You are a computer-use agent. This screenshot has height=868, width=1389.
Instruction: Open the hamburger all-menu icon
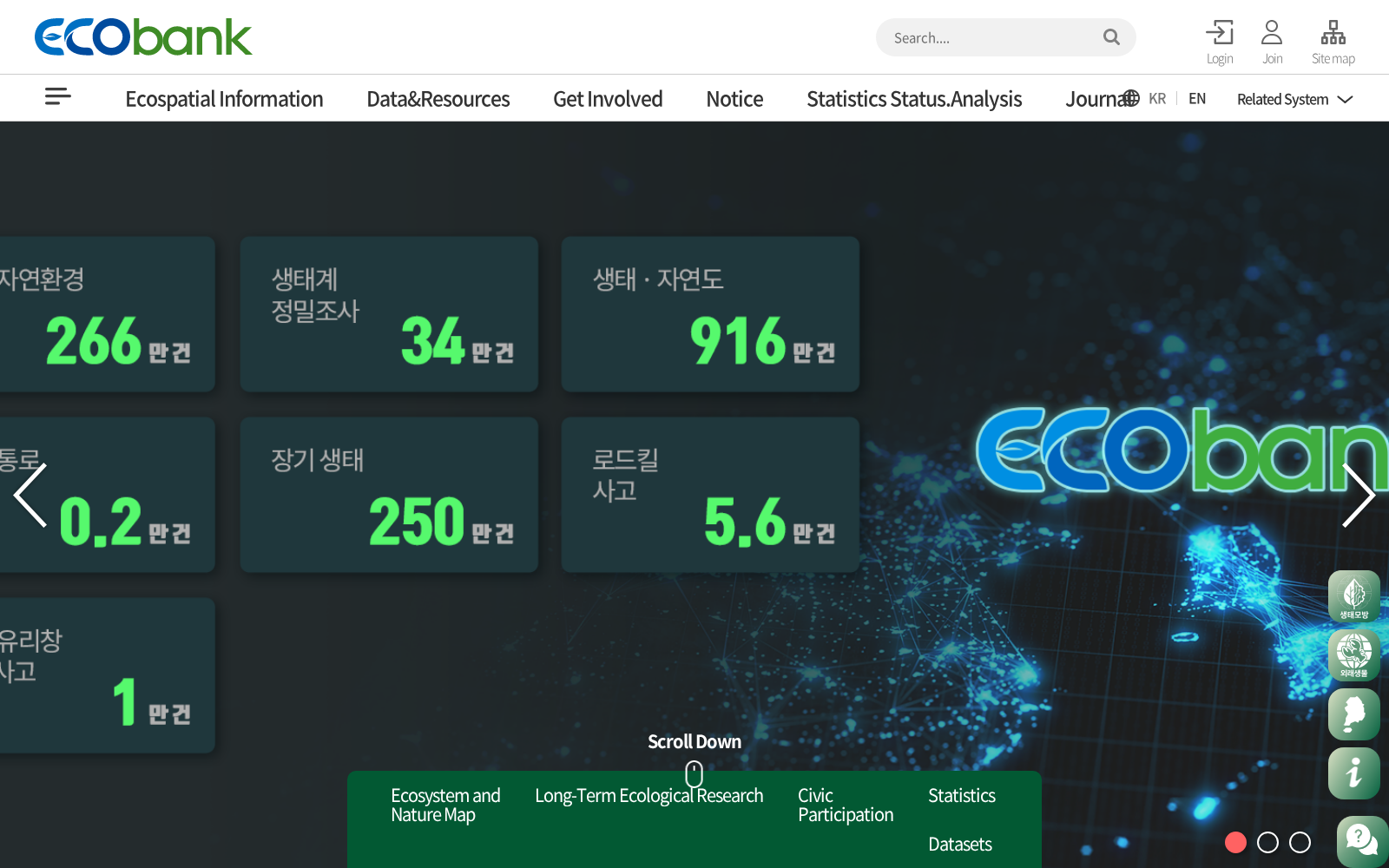(57, 96)
